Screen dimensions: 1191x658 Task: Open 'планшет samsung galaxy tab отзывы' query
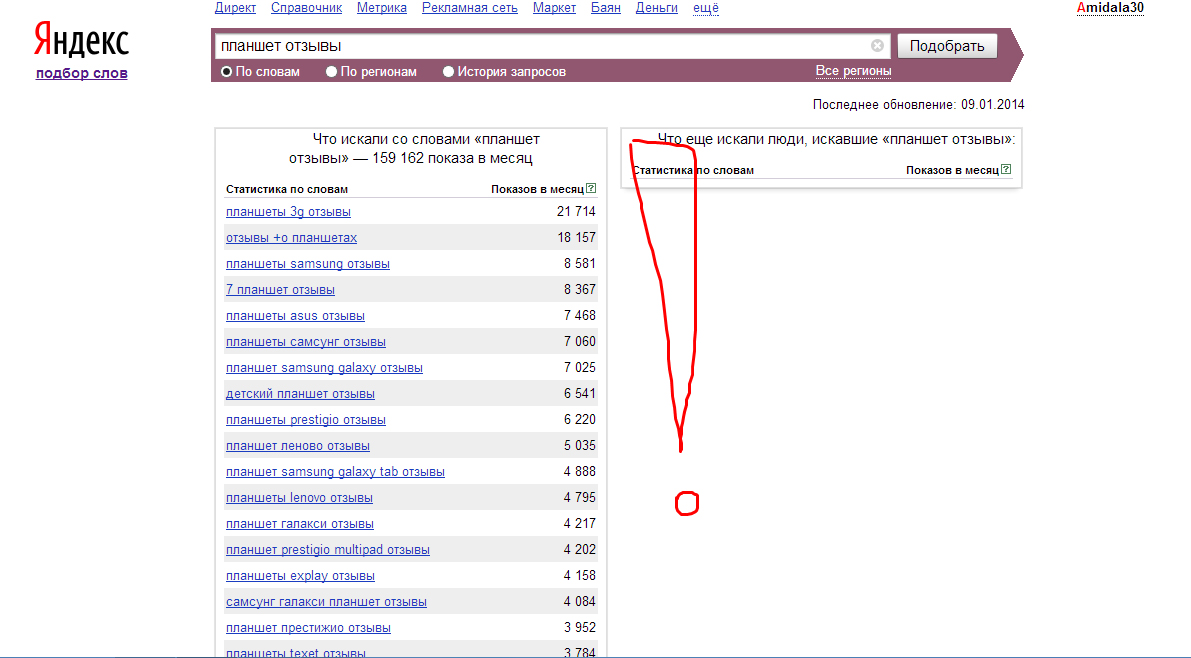pyautogui.click(x=335, y=471)
